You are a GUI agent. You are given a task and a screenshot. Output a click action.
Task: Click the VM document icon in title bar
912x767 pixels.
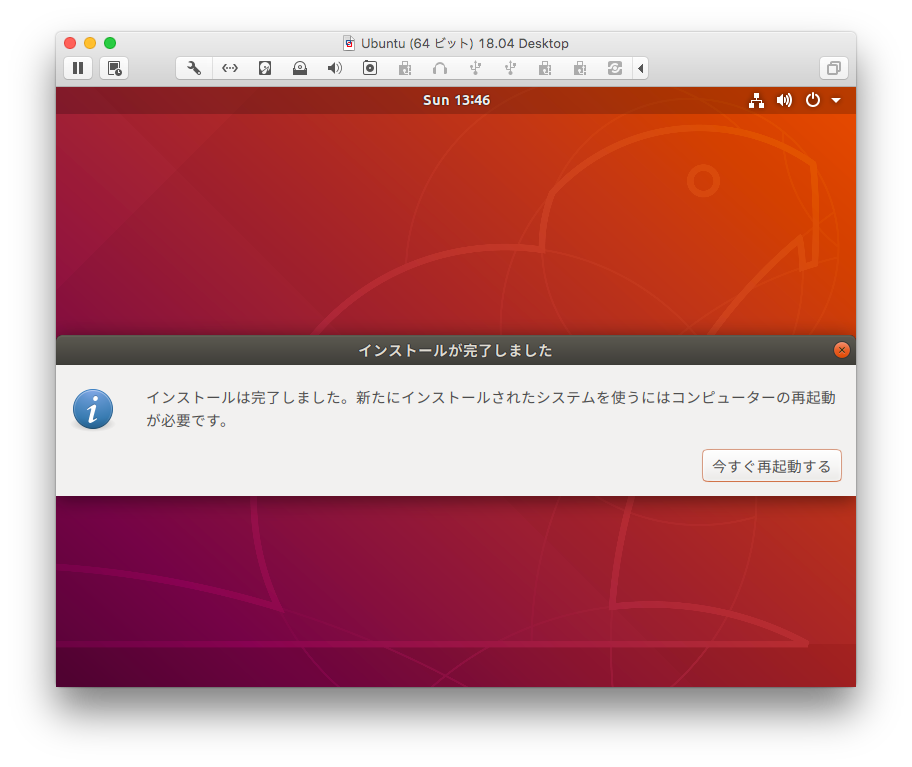tap(349, 43)
